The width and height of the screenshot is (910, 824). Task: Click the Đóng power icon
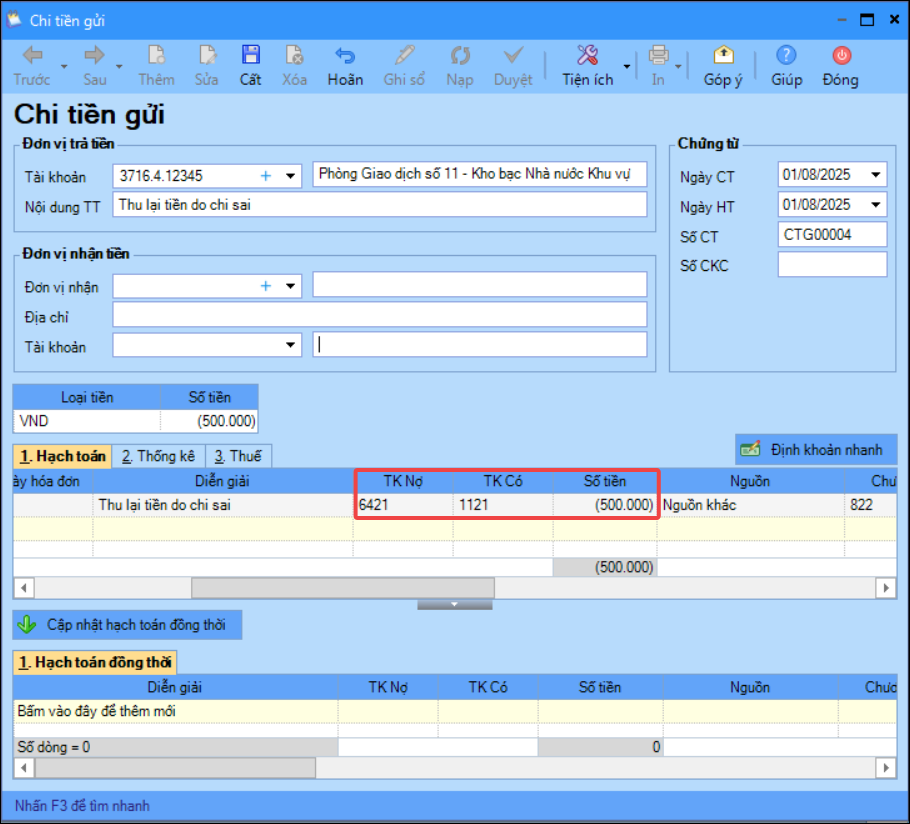(x=842, y=55)
